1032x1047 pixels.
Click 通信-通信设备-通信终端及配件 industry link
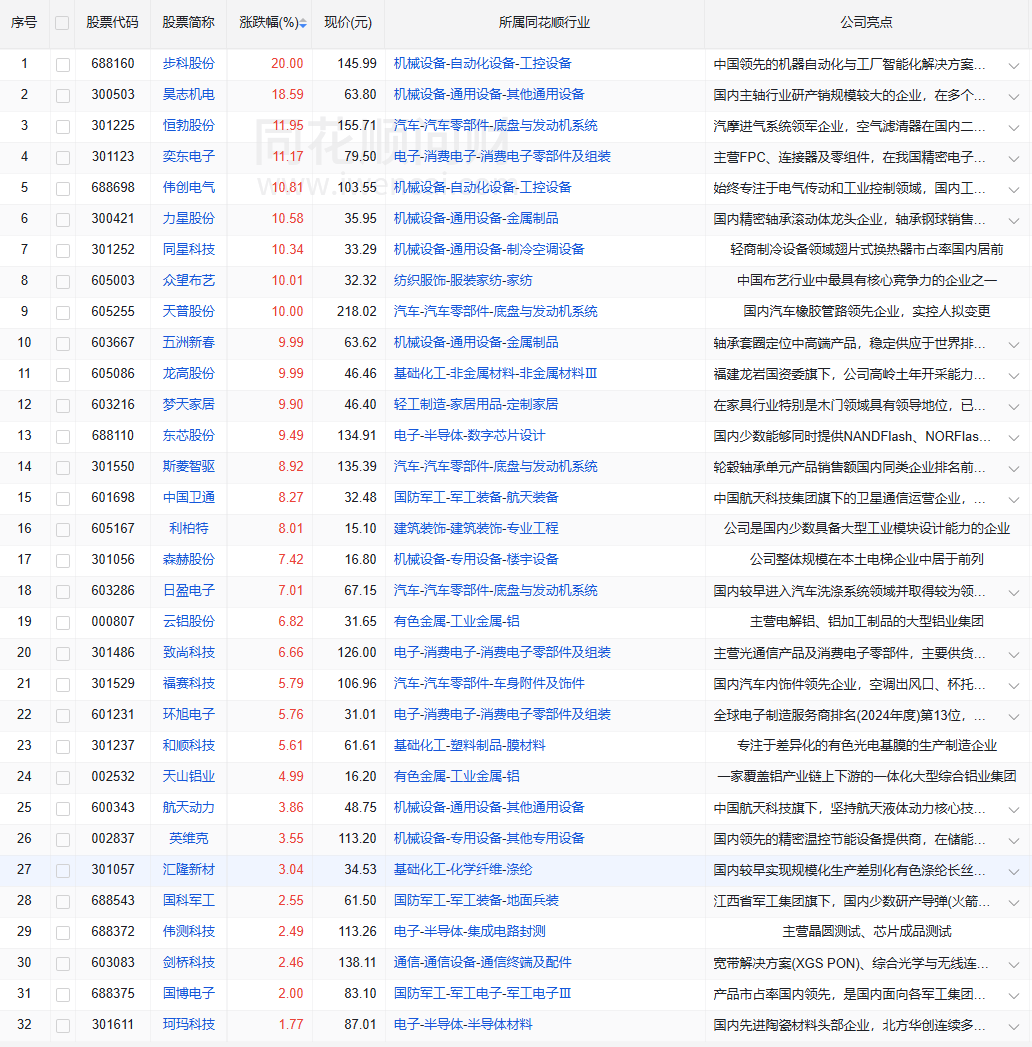[x=482, y=963]
